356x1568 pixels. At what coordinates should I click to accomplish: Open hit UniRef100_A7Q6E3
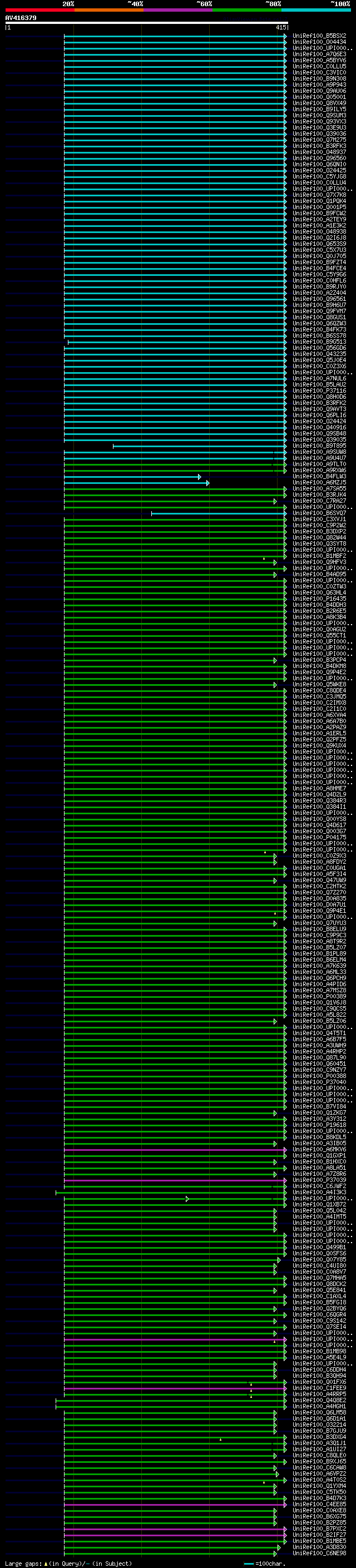pos(319,54)
